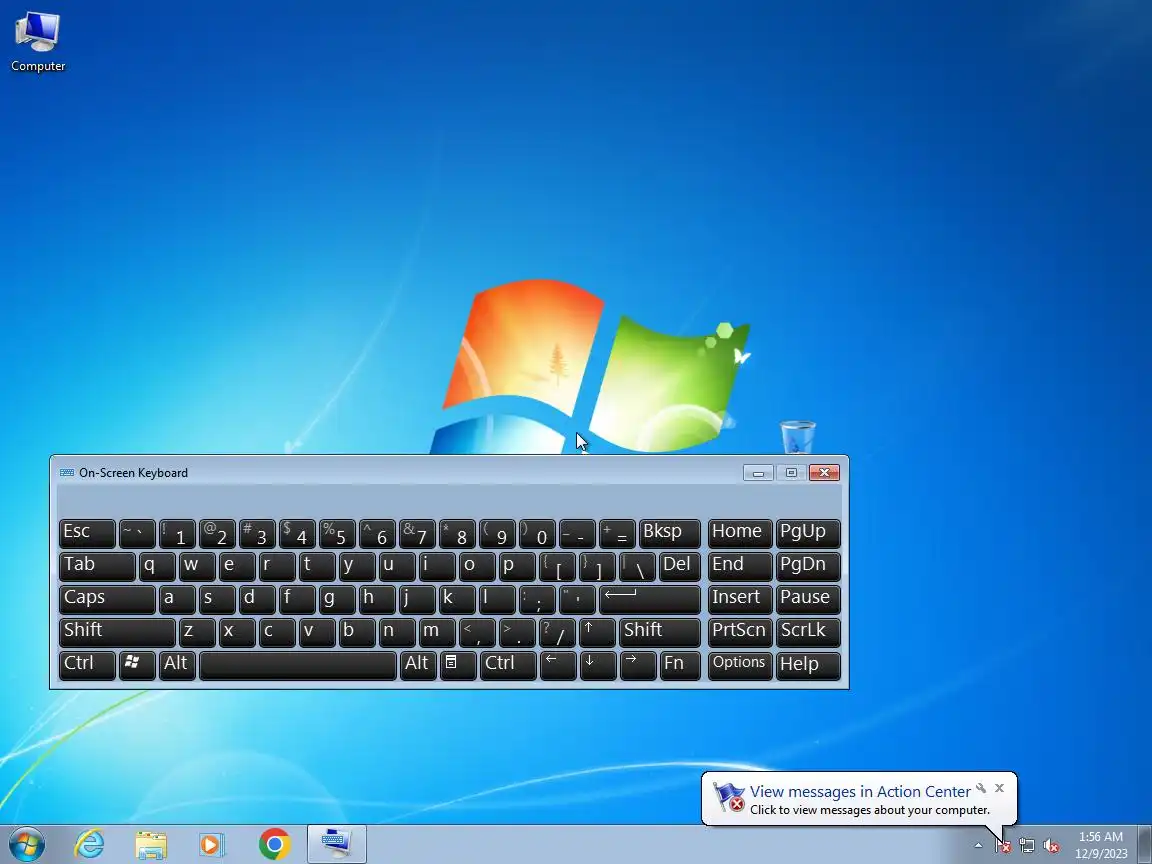1152x864 pixels.
Task: Click the End key
Action: (x=740, y=566)
